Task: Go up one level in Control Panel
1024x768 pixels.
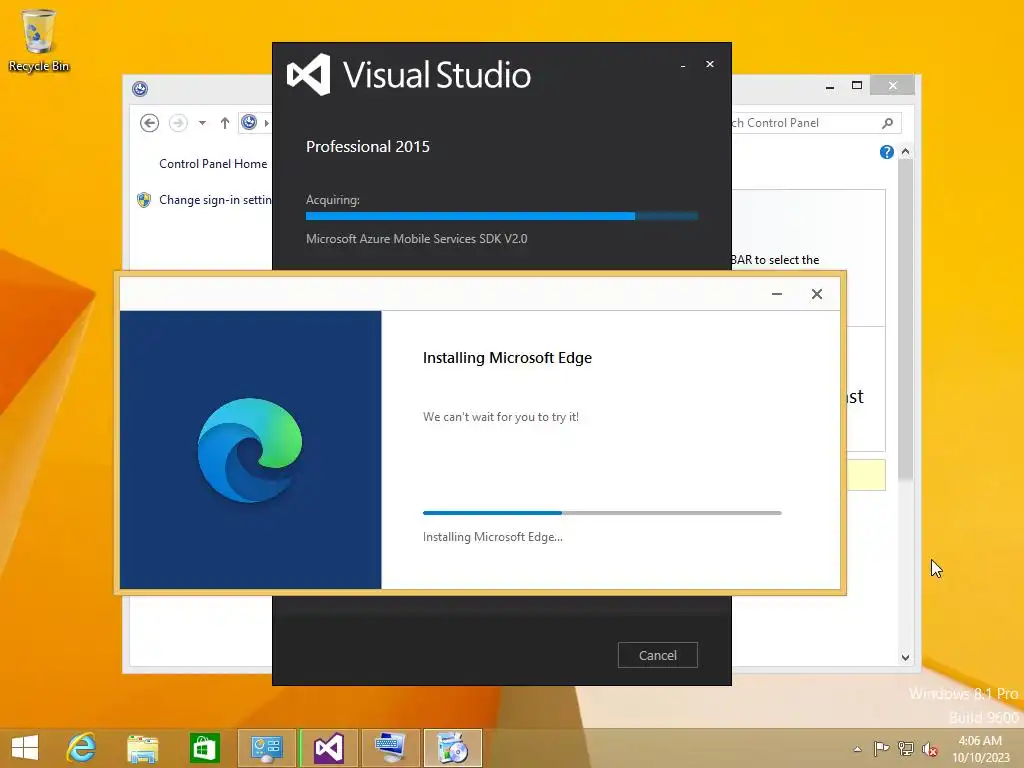Action: [225, 123]
